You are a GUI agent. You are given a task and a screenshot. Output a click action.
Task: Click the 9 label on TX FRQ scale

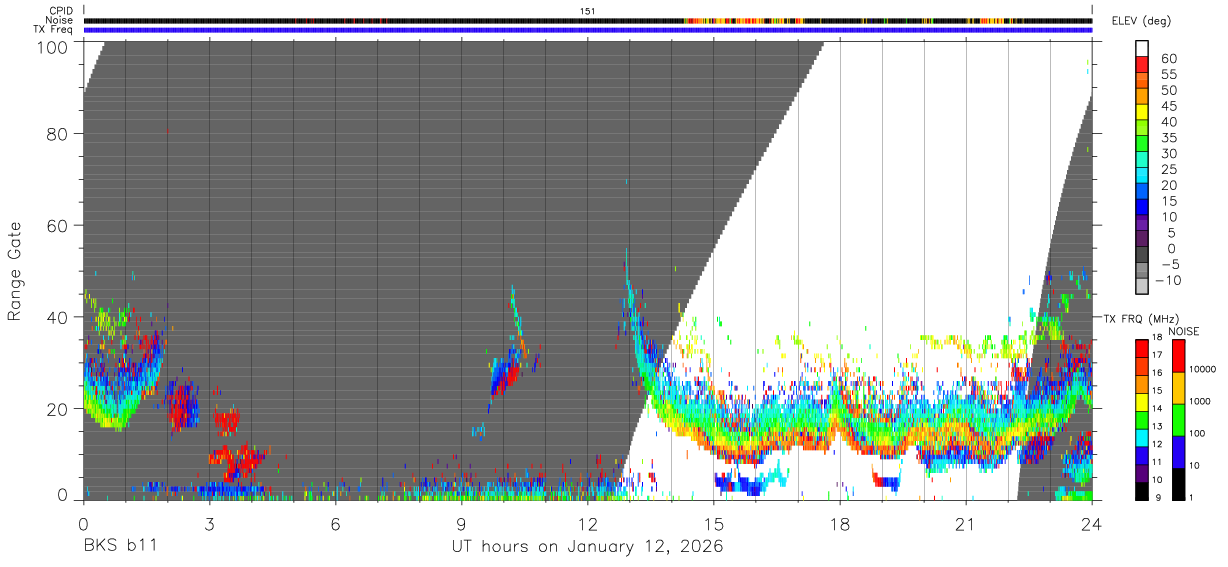click(x=1160, y=496)
